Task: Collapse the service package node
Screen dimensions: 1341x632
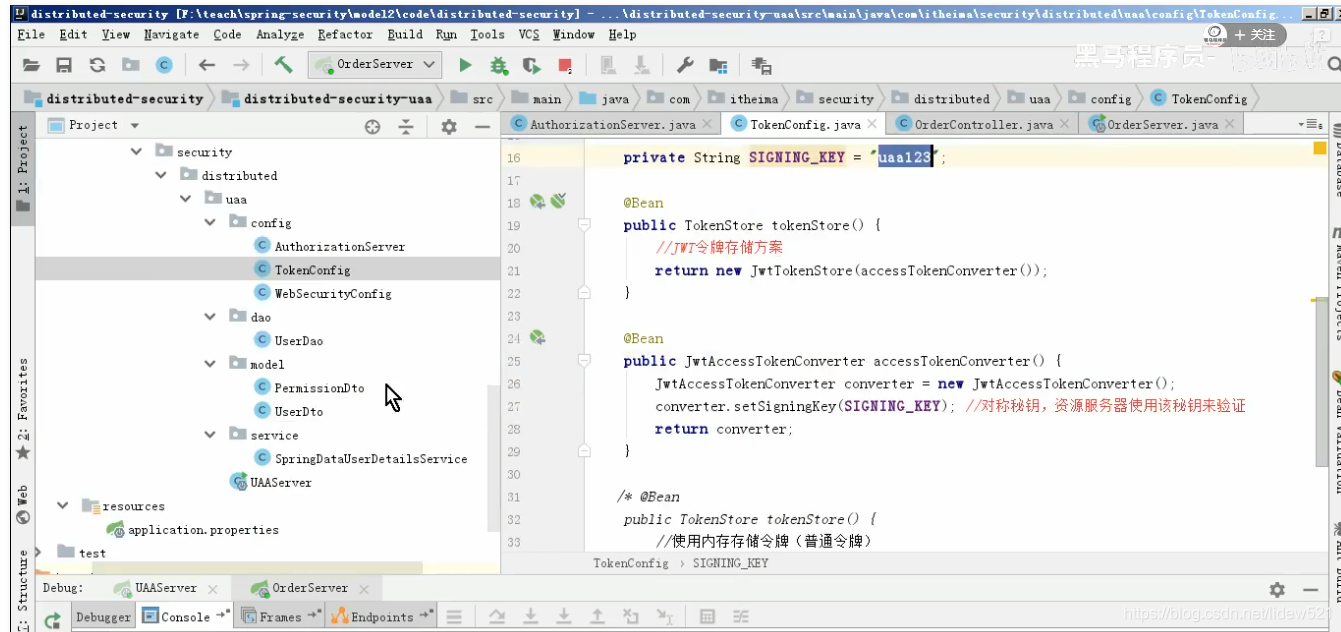Action: 210,435
